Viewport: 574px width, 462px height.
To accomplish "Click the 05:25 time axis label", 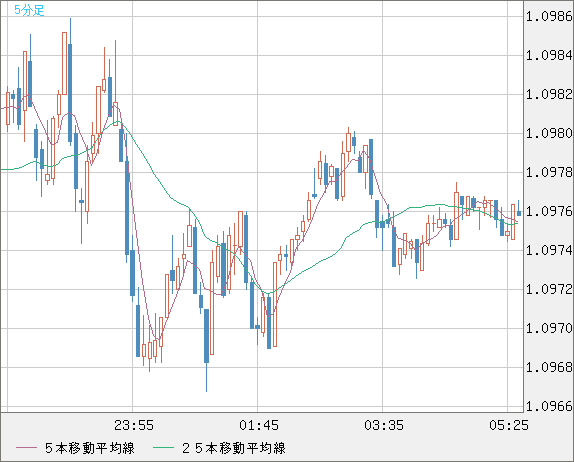I will click(509, 425).
